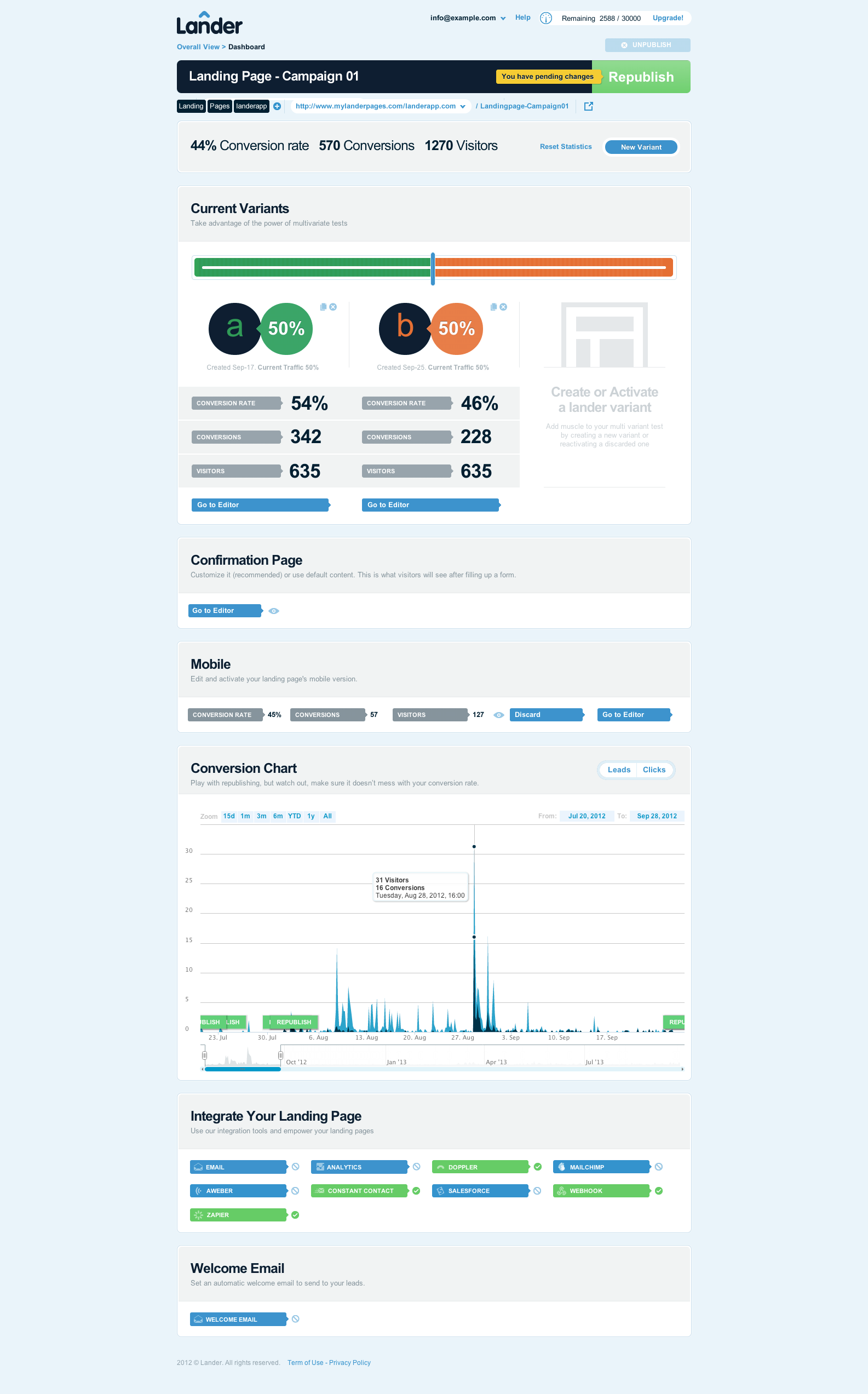Create a New Variant
This screenshot has height=1394, width=868.
tap(641, 147)
